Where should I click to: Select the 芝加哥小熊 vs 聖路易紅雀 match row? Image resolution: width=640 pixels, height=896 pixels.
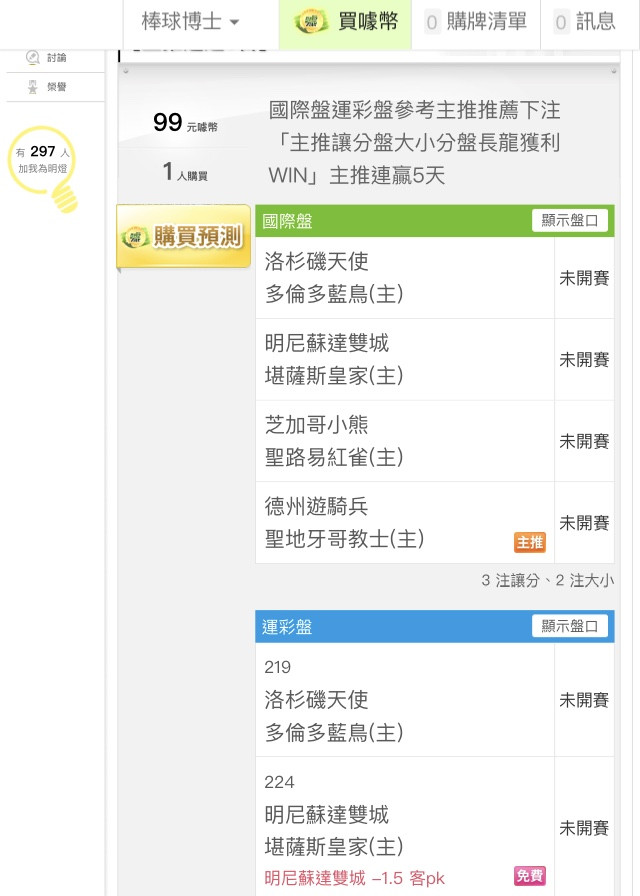pyautogui.click(x=405, y=441)
